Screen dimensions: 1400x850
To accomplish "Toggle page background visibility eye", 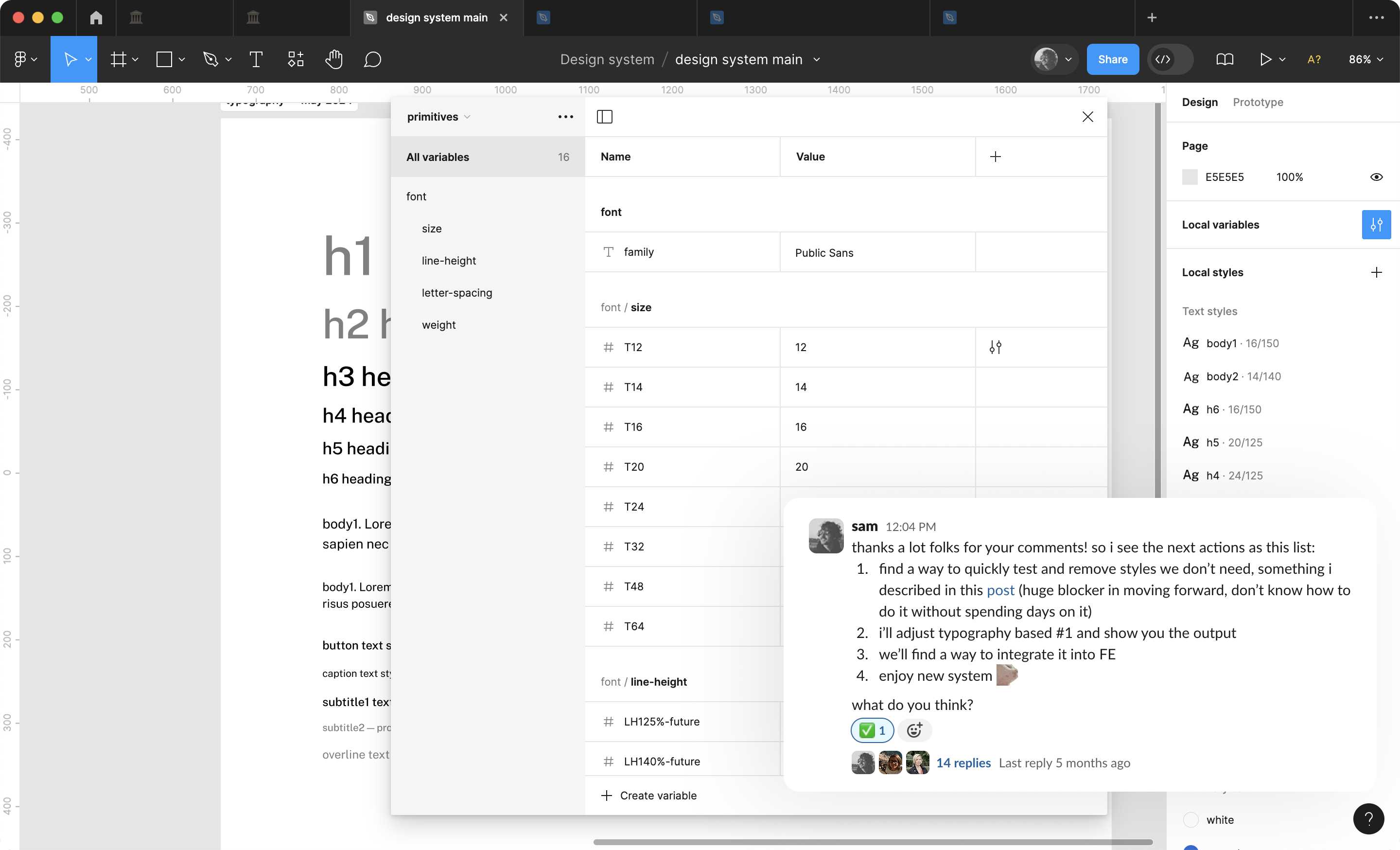I will pyautogui.click(x=1376, y=177).
